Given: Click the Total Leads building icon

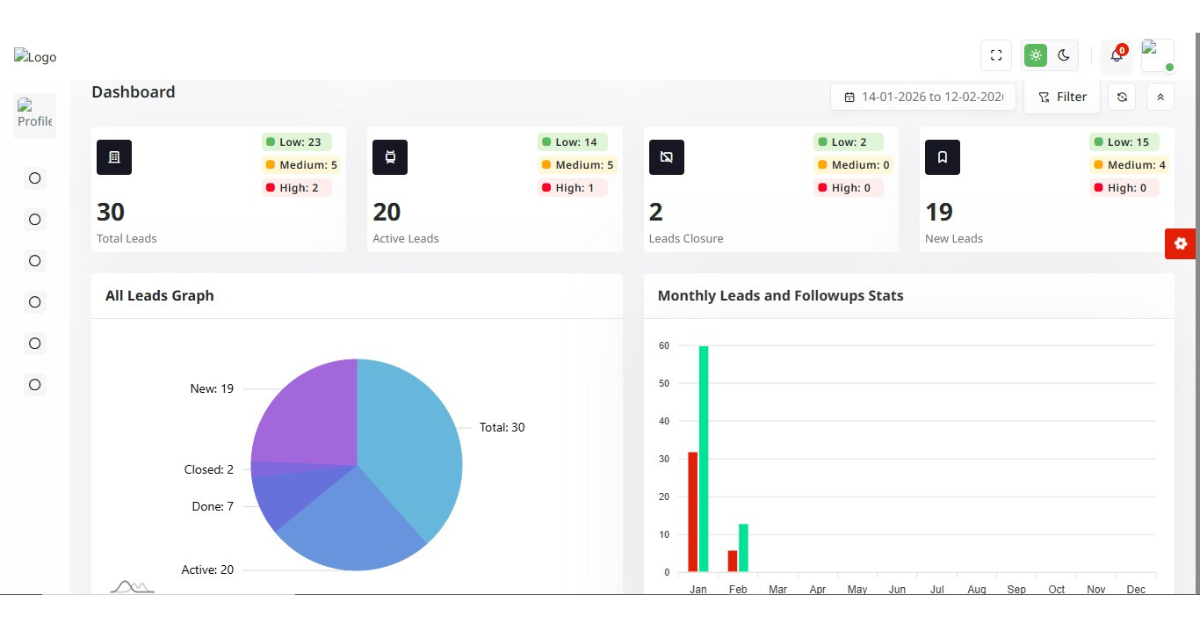Looking at the screenshot, I should pos(114,157).
